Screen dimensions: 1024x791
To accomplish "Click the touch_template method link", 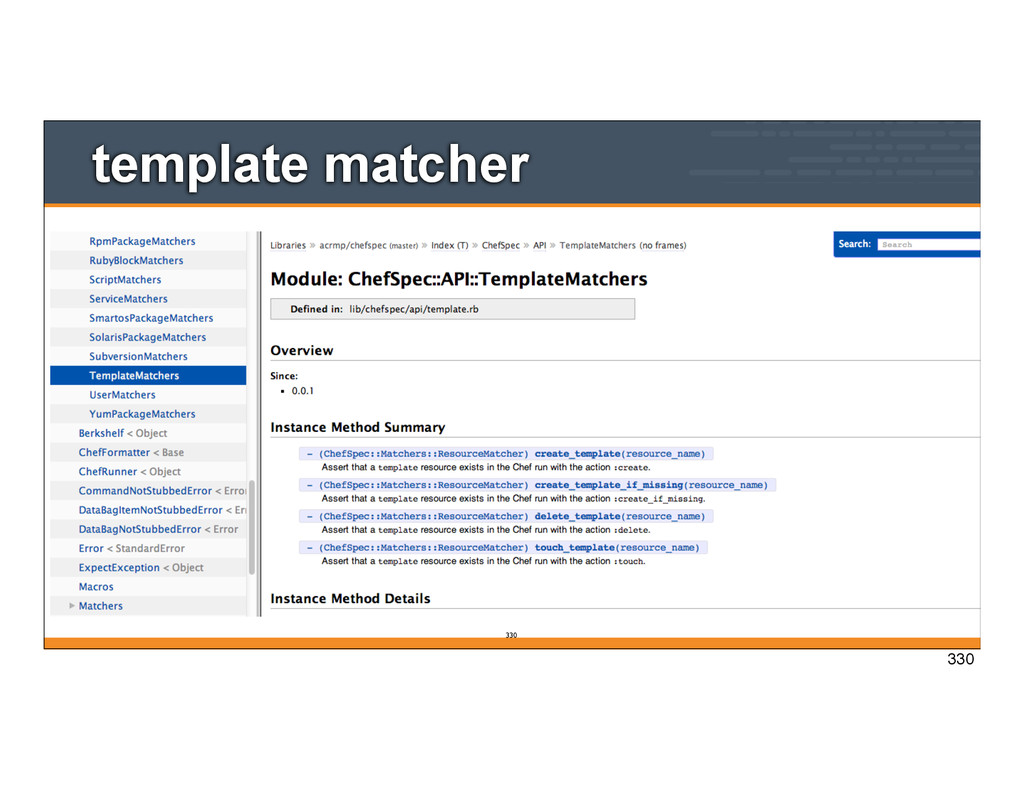I will click(573, 548).
